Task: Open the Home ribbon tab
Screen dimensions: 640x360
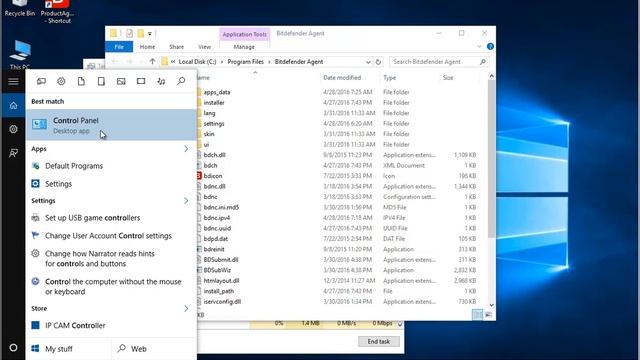Action: pyautogui.click(x=147, y=47)
